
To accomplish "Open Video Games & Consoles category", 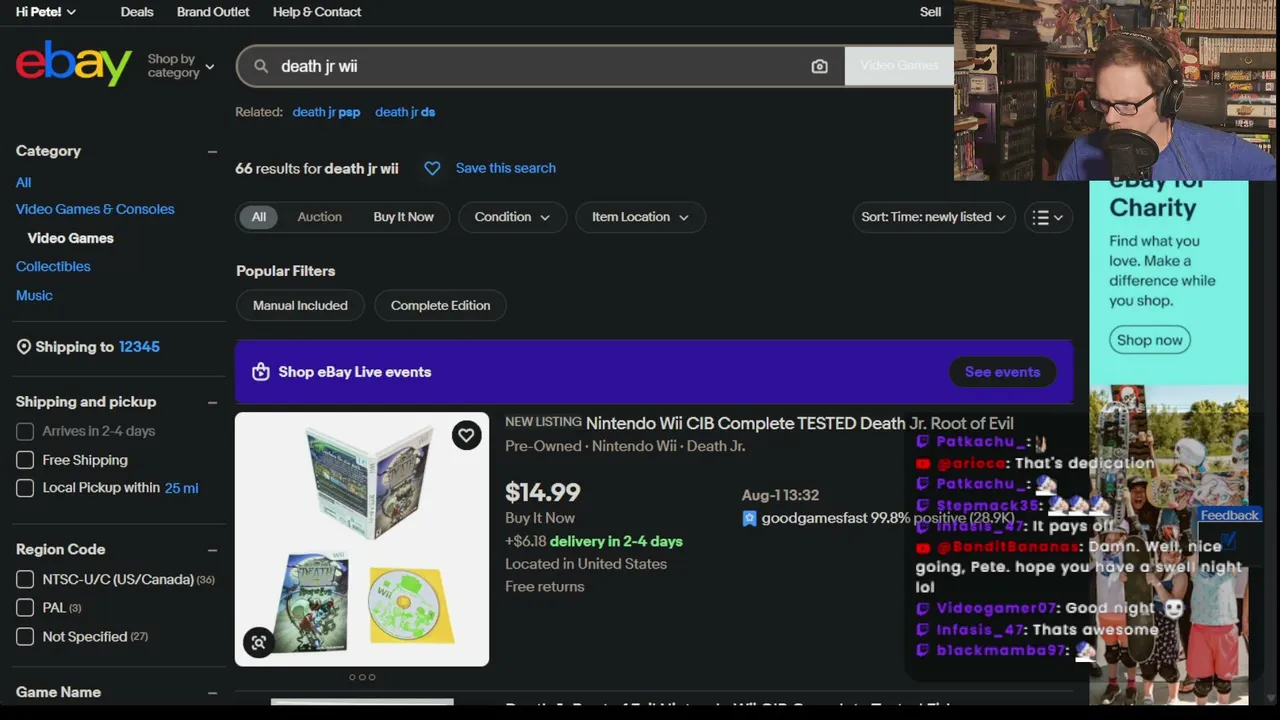I will pos(95,209).
